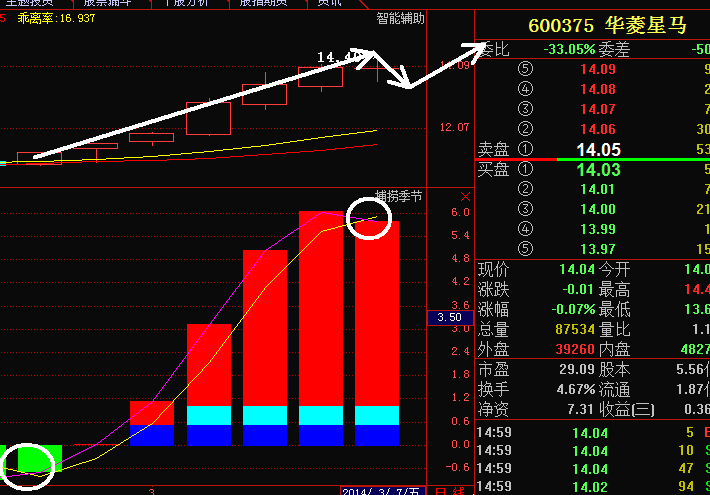Click the 3.50 axis value marker
This screenshot has width=710, height=495.
450,317
